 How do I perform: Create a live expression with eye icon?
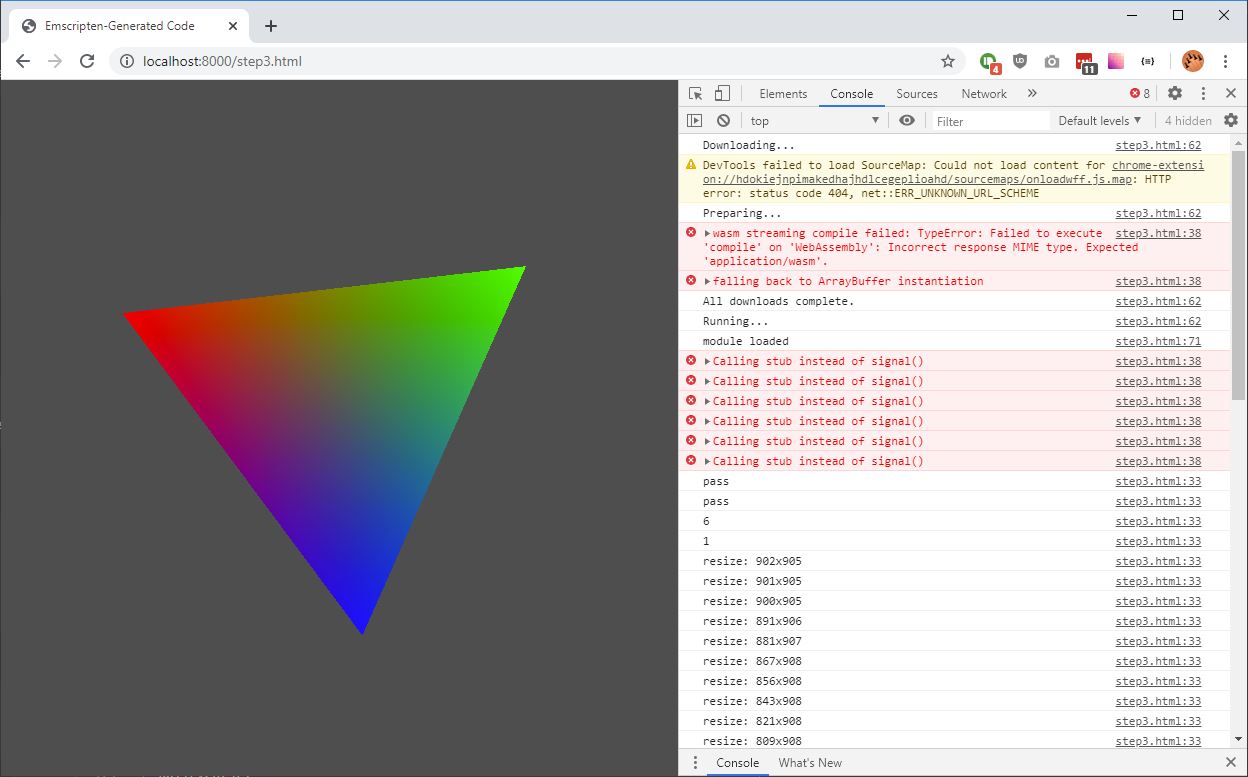click(907, 120)
